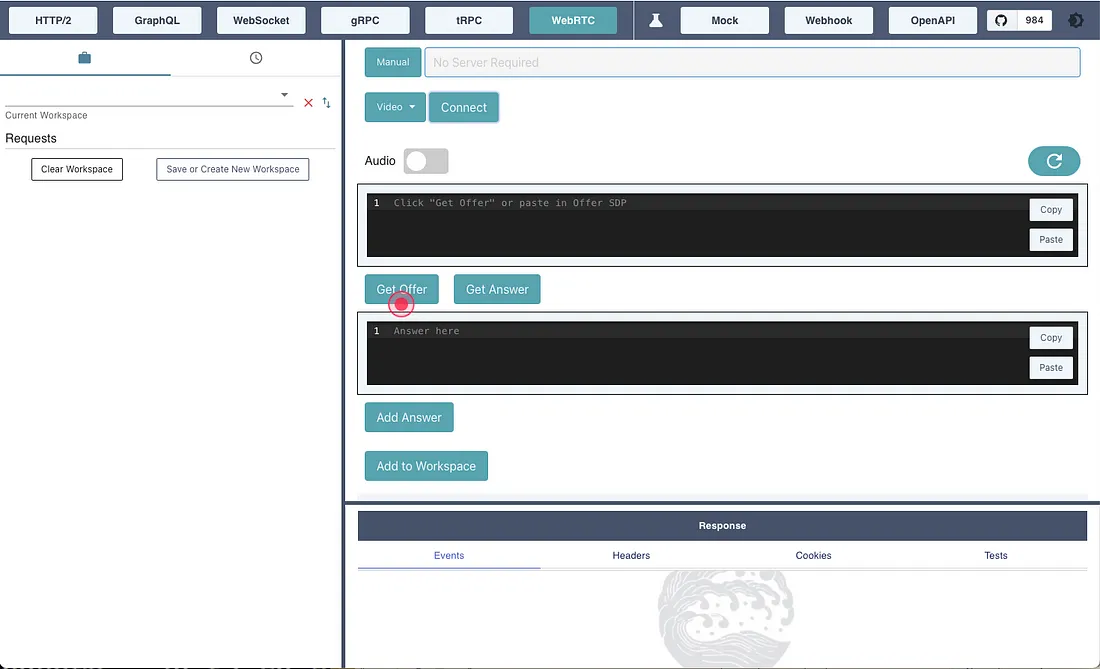Click the No Server Required input field
This screenshot has width=1100, height=669.
click(x=752, y=62)
